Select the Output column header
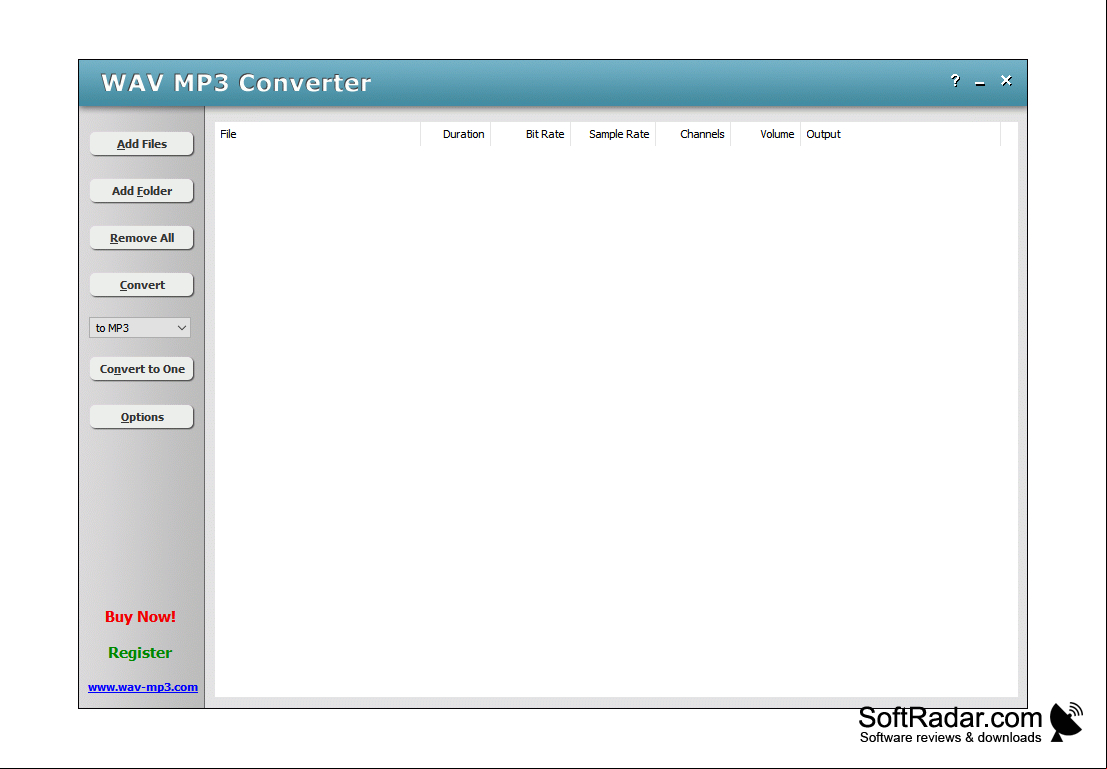The image size is (1107, 769). (901, 134)
